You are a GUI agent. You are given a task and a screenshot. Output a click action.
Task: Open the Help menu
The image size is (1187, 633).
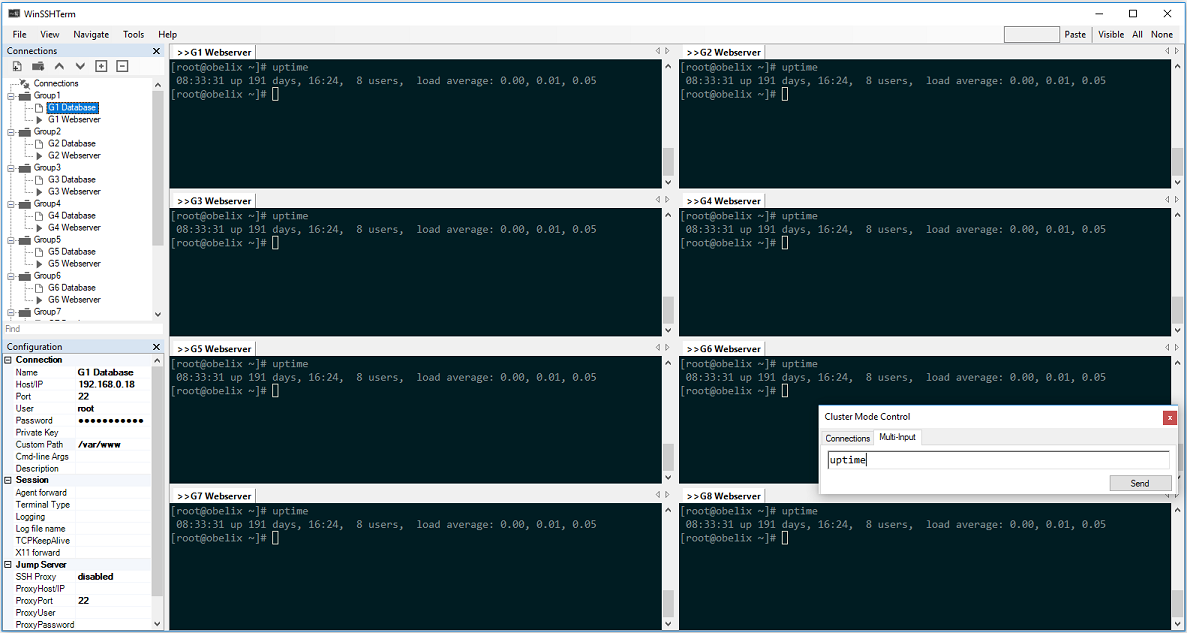click(x=167, y=34)
